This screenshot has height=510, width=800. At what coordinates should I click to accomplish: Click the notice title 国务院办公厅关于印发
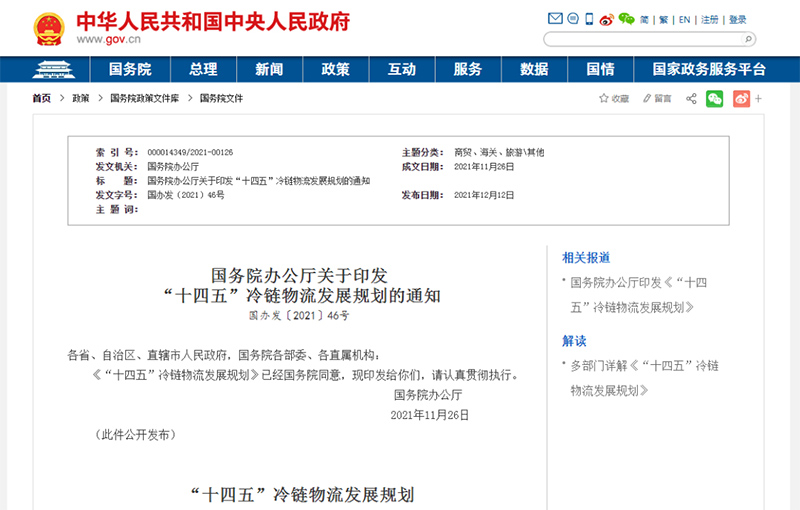pos(299,275)
